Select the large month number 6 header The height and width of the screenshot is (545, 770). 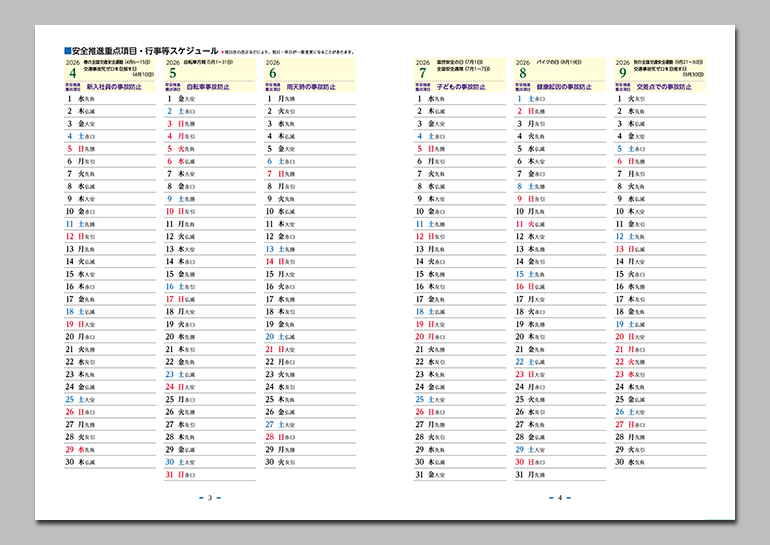[273, 73]
